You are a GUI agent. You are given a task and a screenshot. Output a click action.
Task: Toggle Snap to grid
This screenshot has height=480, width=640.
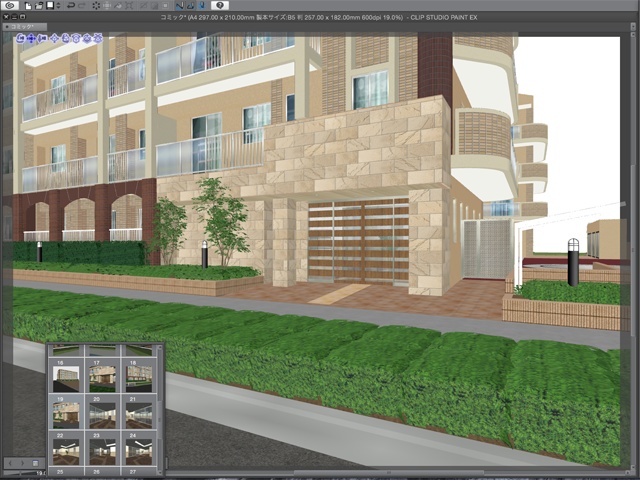click(x=202, y=5)
